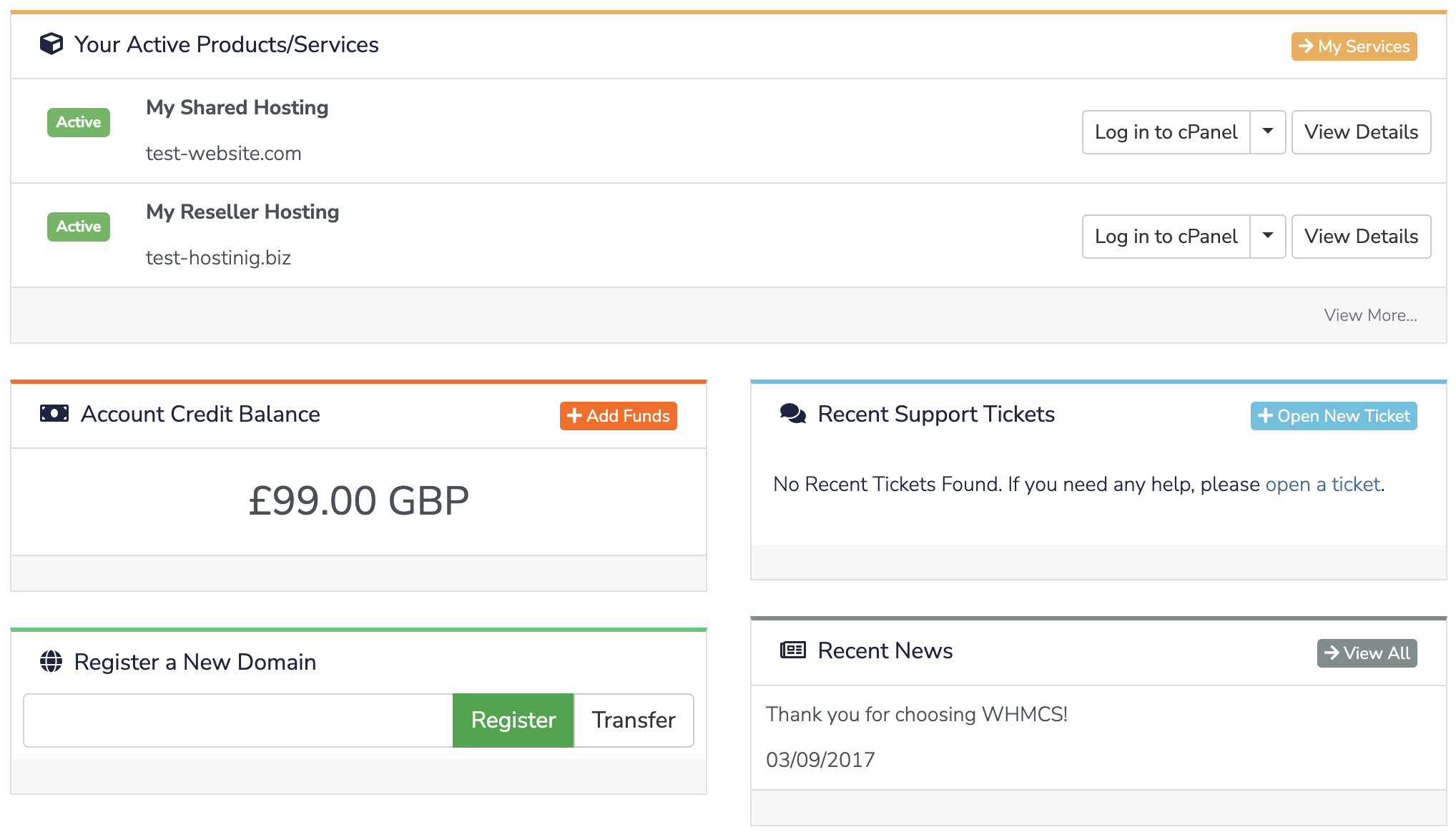
Task: Open My Services with the arrow button
Action: pos(1354,46)
